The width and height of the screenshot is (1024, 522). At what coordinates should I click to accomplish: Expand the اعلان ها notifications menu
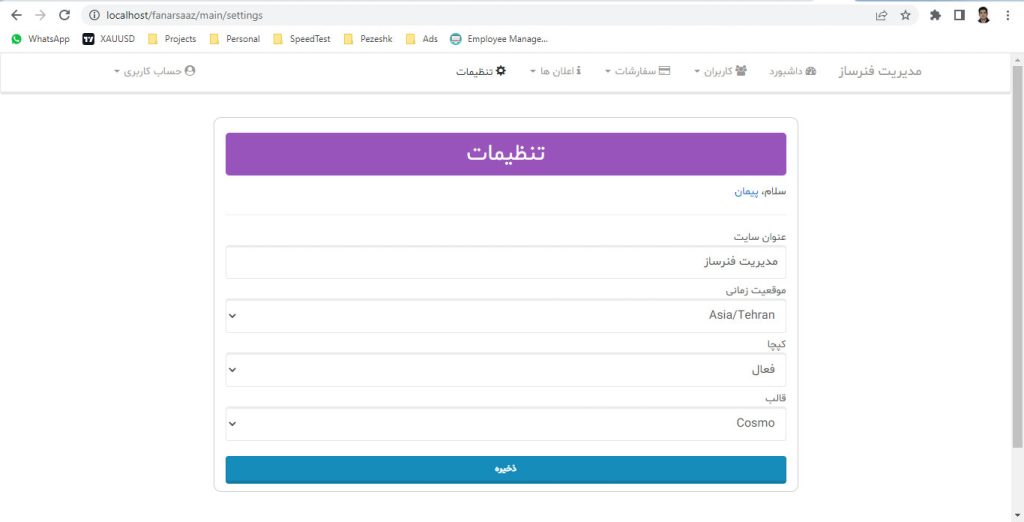555,71
